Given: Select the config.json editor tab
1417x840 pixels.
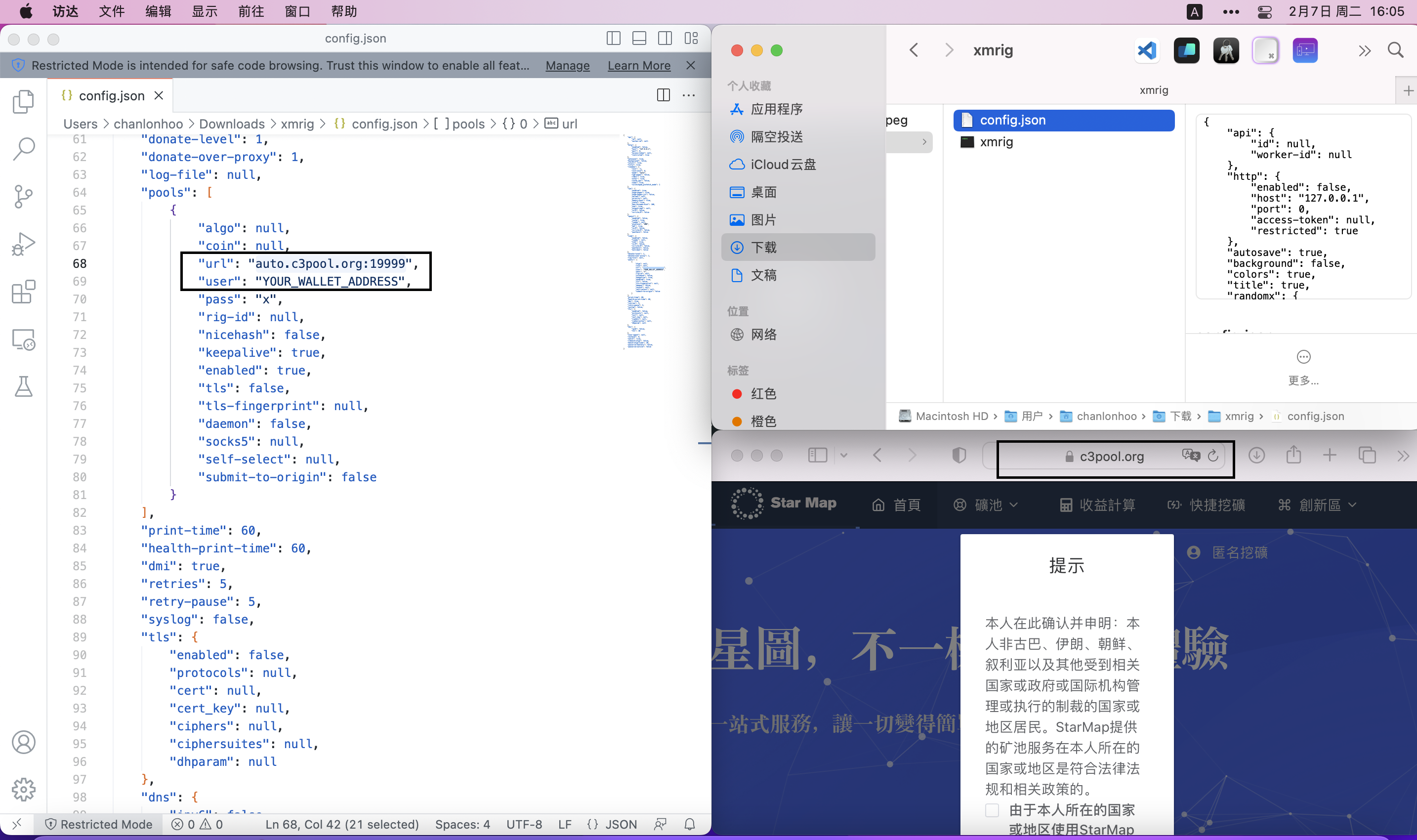Looking at the screenshot, I should pyautogui.click(x=112, y=96).
